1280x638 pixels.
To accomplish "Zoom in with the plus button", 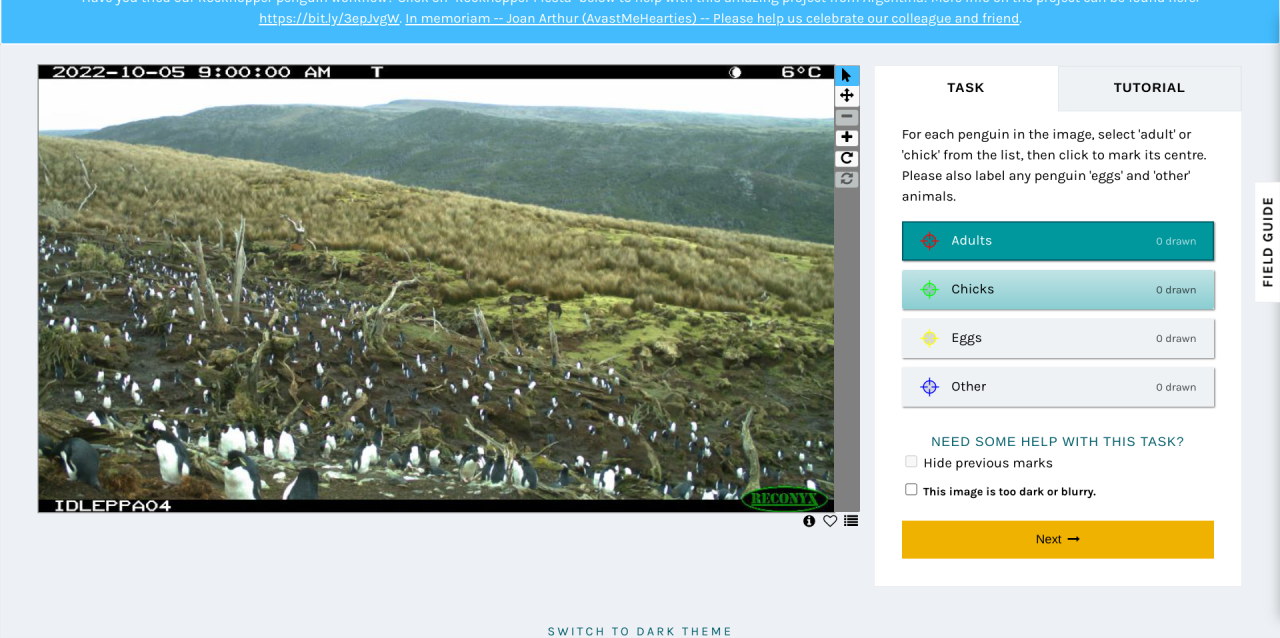I will point(847,137).
